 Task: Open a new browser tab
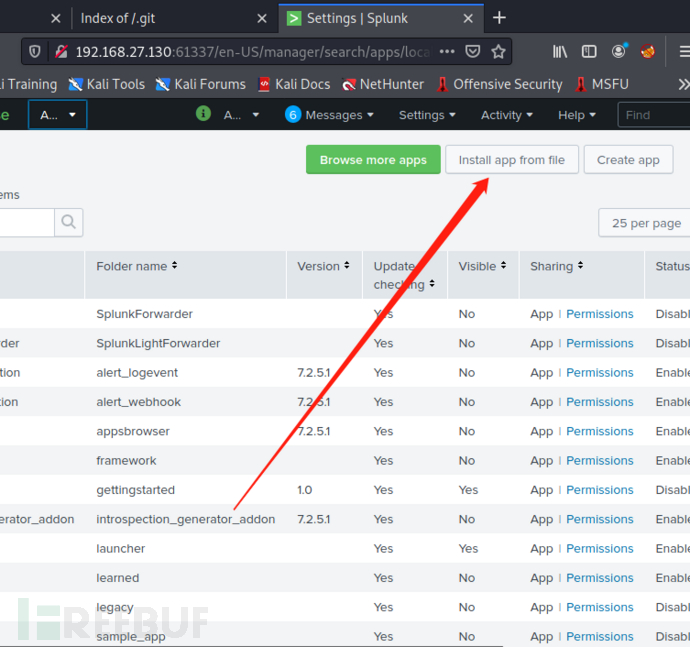click(x=499, y=18)
